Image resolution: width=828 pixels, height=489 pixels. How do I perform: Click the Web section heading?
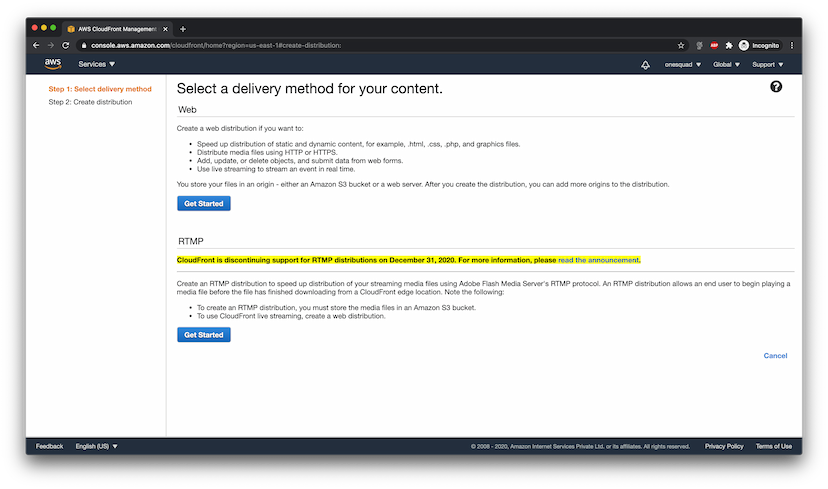tap(187, 110)
